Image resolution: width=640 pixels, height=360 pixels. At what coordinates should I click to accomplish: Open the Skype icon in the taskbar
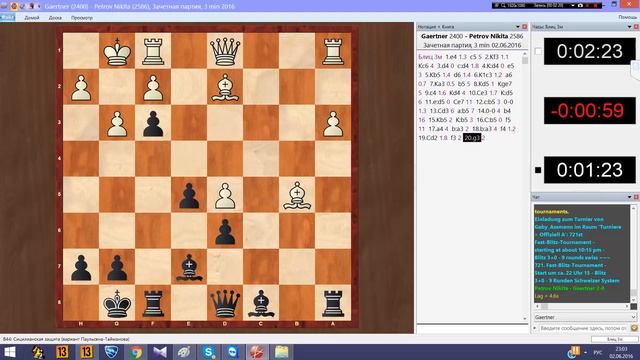click(x=209, y=352)
